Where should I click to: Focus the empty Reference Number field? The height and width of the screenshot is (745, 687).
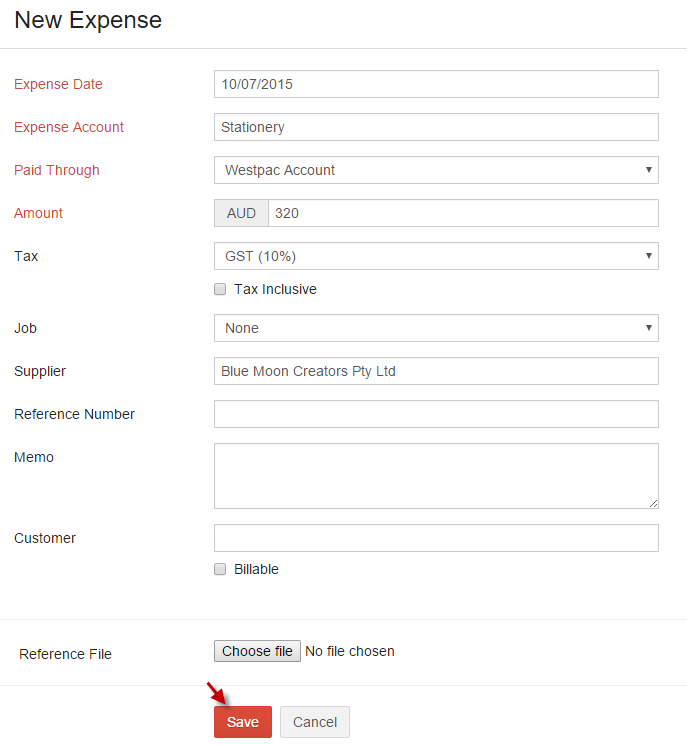click(x=436, y=414)
